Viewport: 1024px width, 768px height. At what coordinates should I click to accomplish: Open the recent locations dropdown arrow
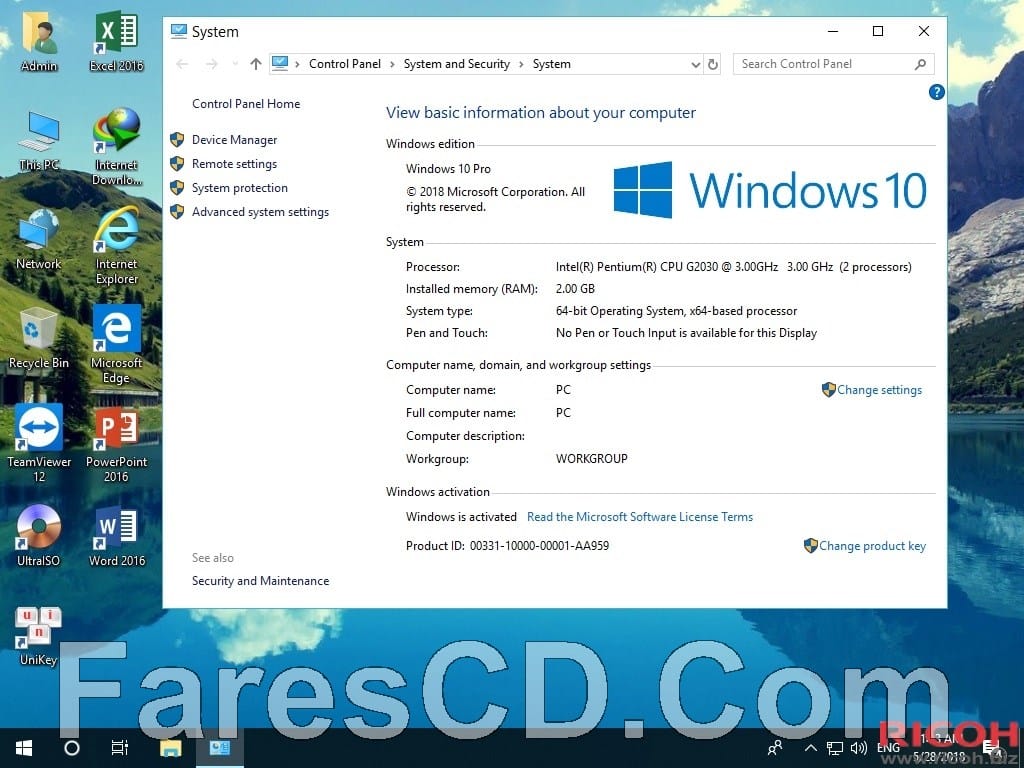click(x=234, y=64)
